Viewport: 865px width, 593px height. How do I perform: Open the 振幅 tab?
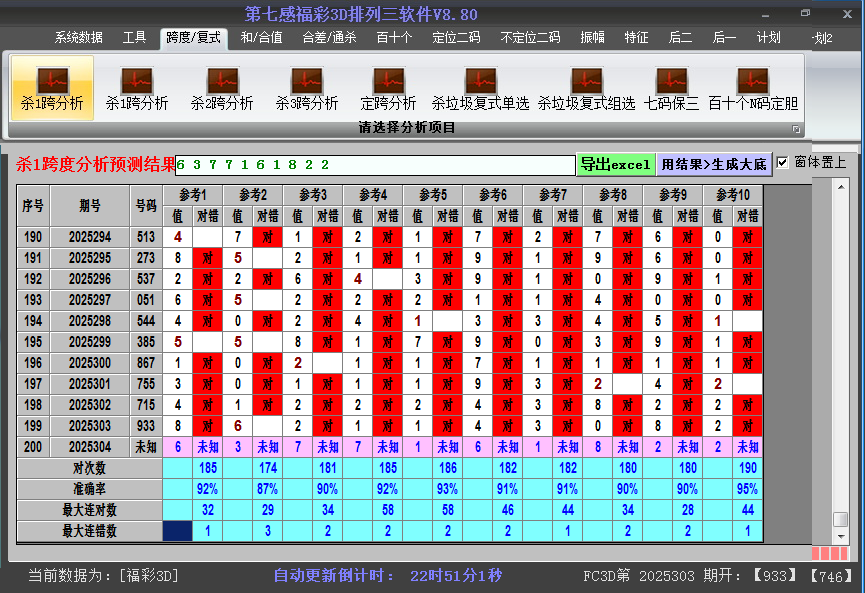(x=593, y=38)
